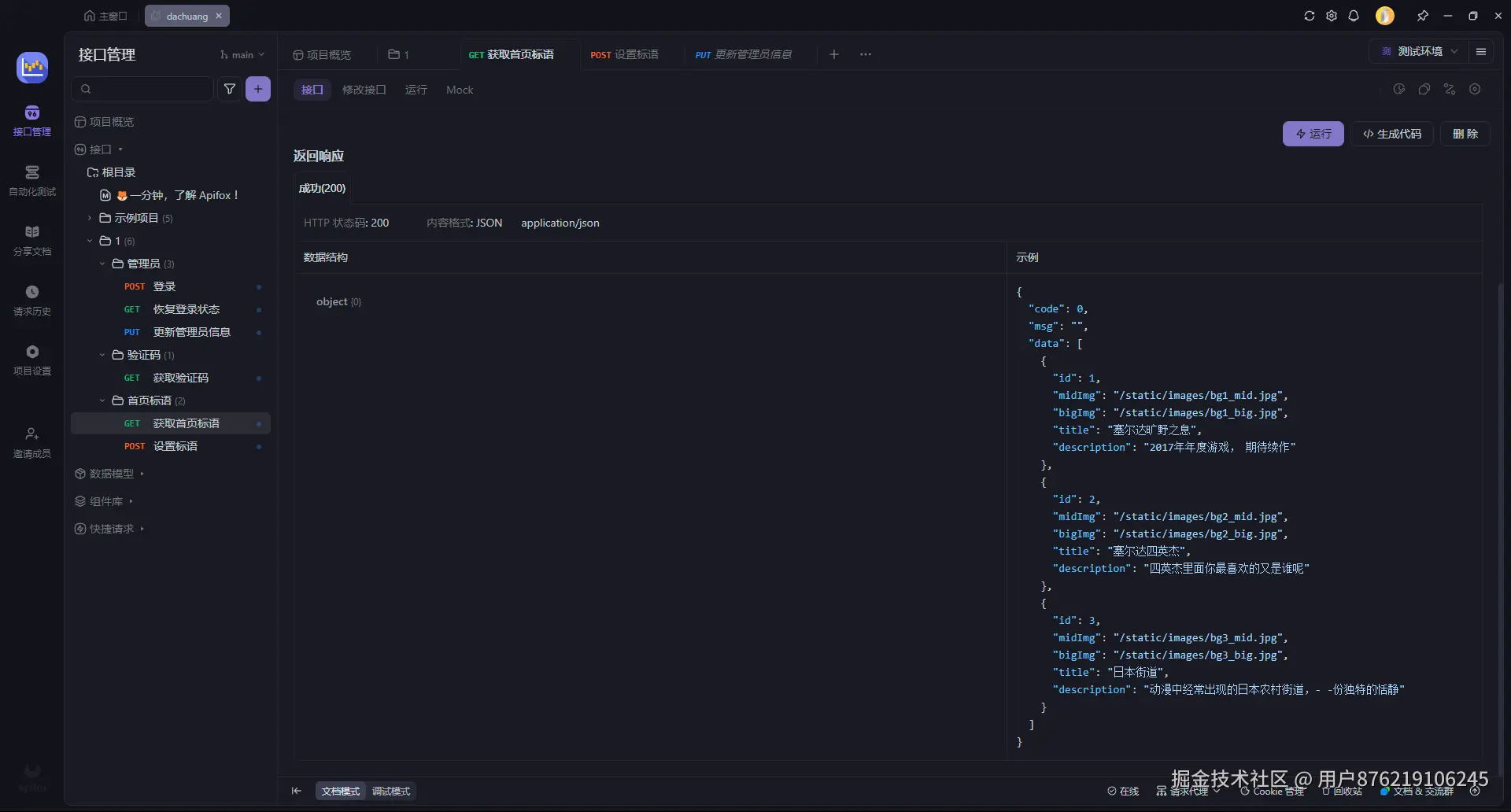The image size is (1511, 812).
Task: Open the tab bar three-dot more menu
Action: pos(866,54)
